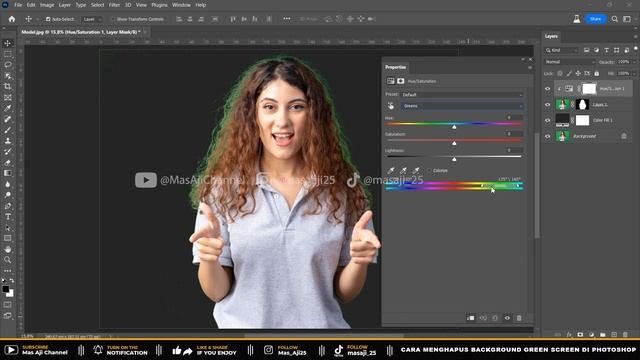Click the Share button
The width and height of the screenshot is (640, 360).
(596, 19)
